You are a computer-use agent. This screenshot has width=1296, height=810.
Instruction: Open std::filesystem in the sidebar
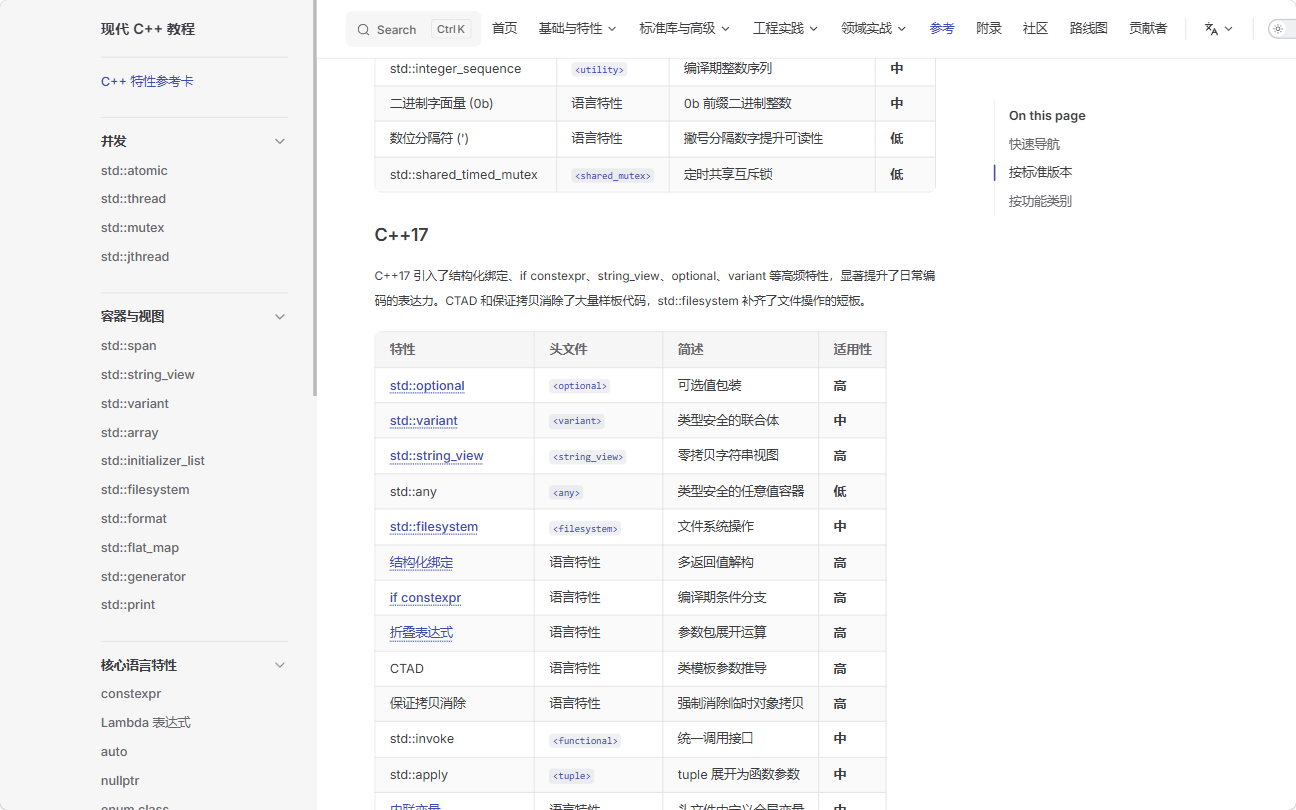point(145,490)
